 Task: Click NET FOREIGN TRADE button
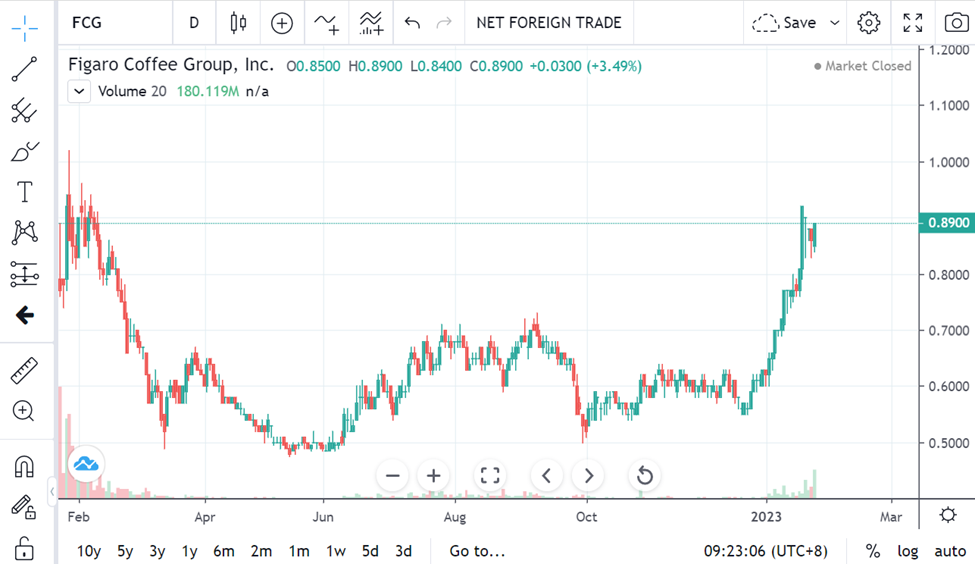tap(549, 23)
